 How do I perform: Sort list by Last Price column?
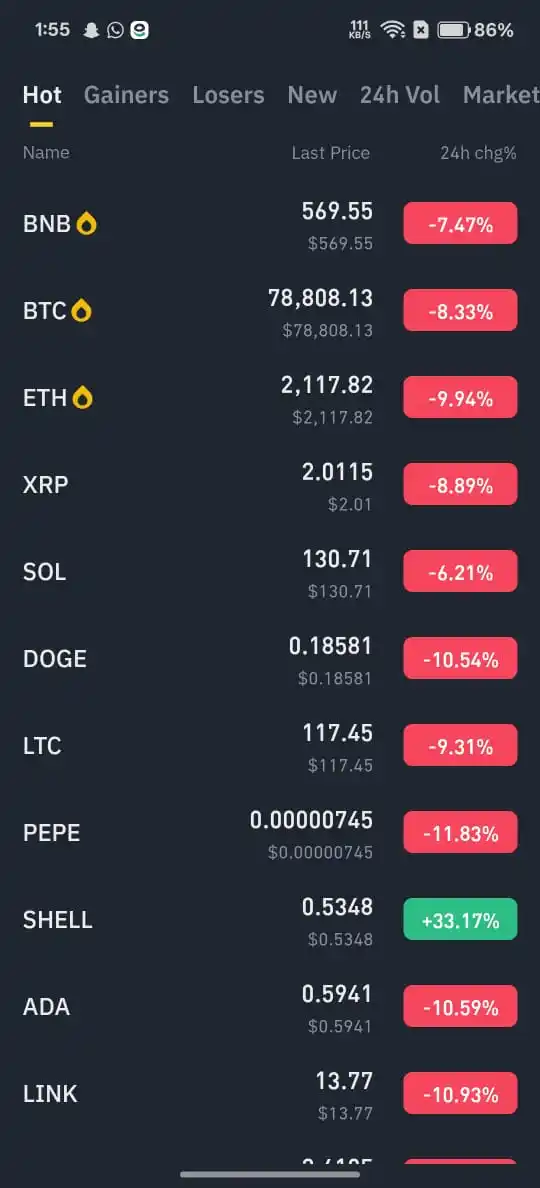tap(331, 153)
